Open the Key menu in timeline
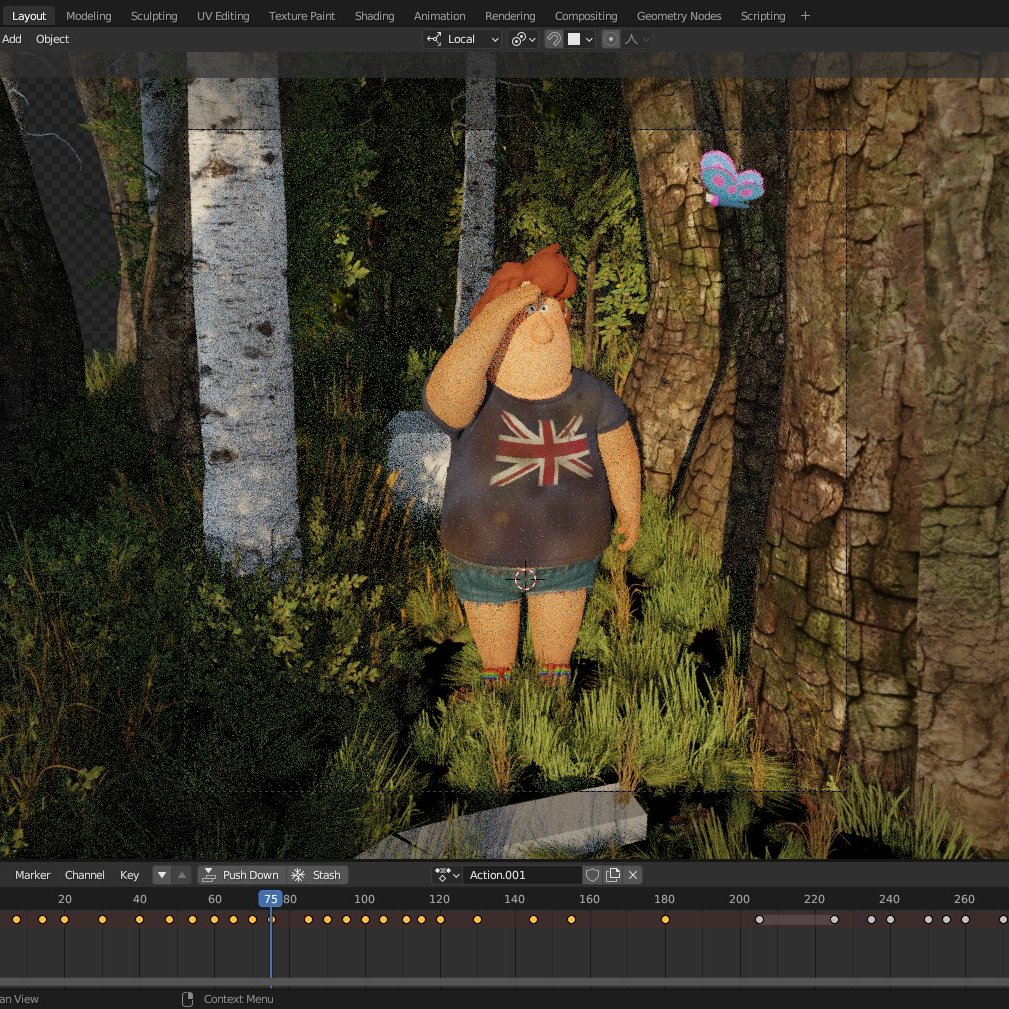 coord(129,875)
